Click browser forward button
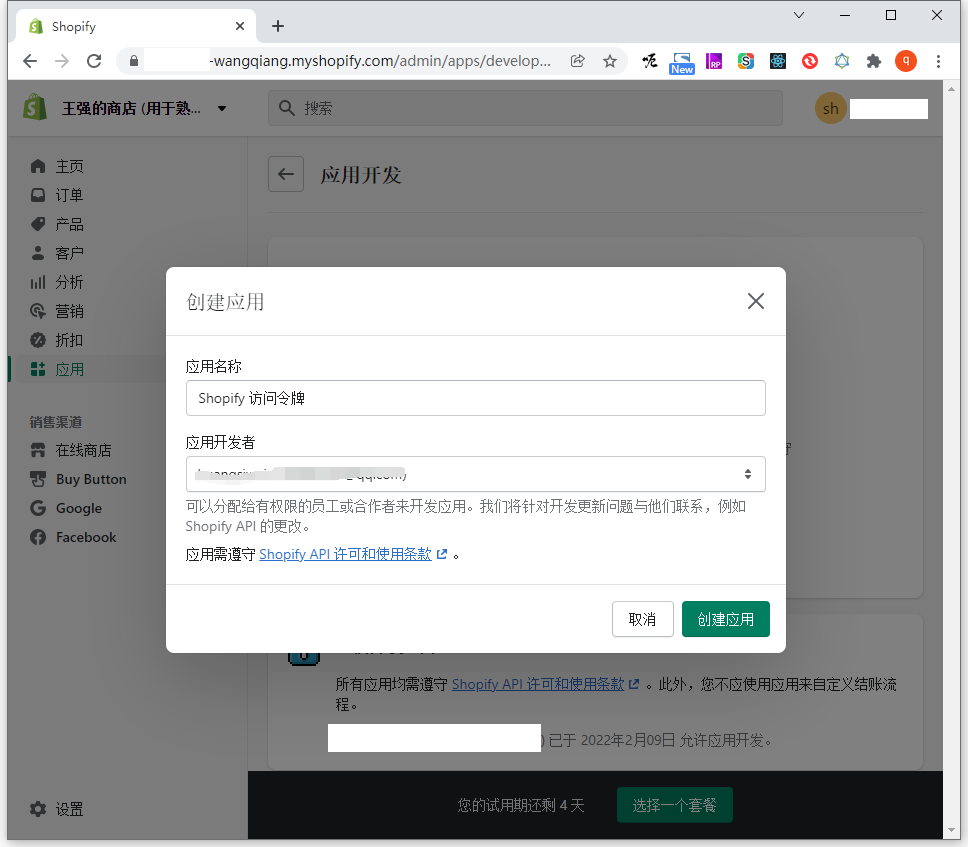 click(62, 61)
